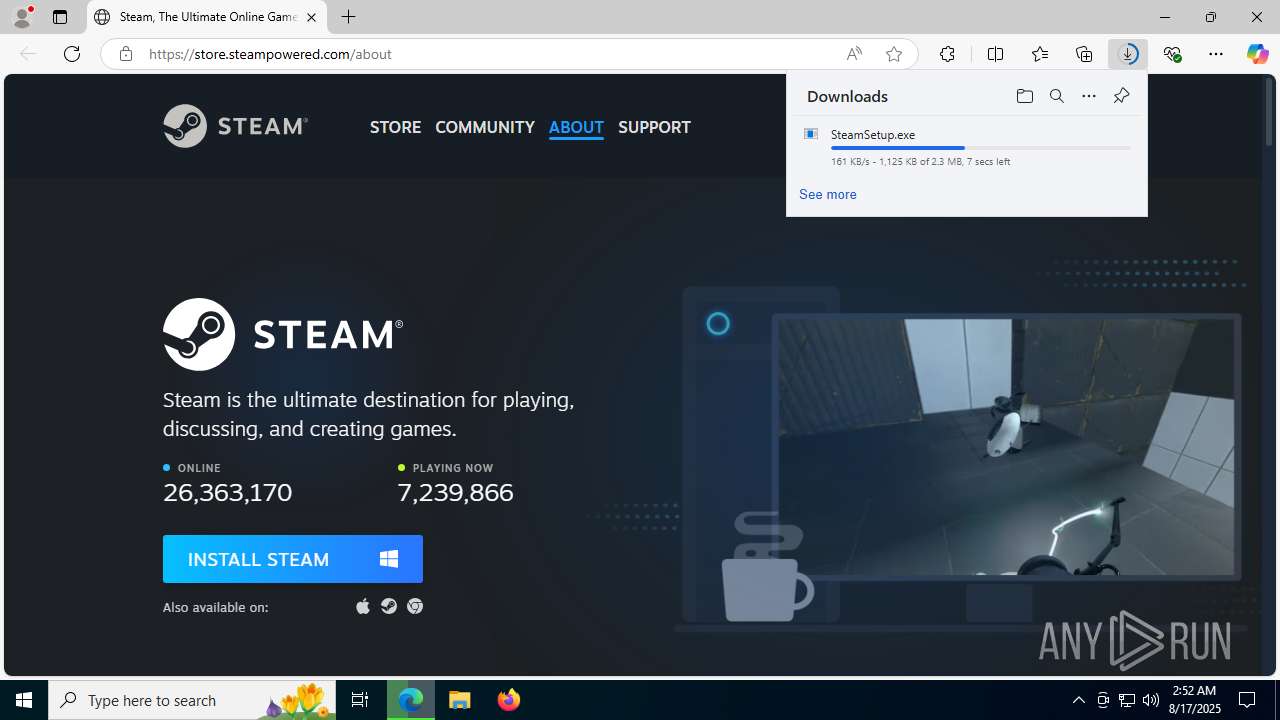Open Settings and more menu
This screenshot has width=1280, height=720.
tap(1216, 54)
